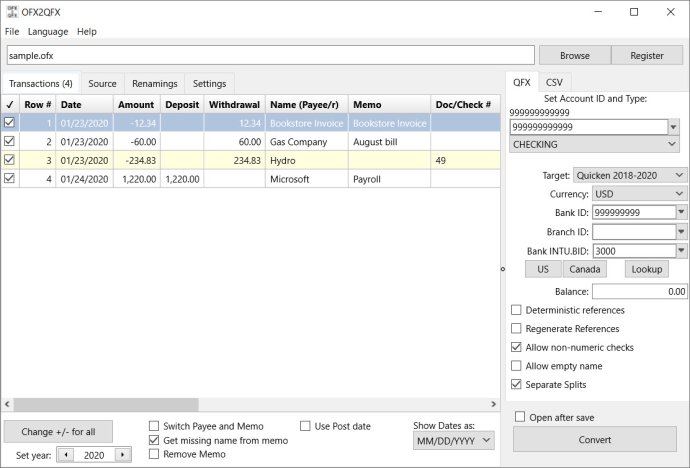Click the scroll left arrow
This screenshot has height=468, width=690.
[x=7, y=404]
